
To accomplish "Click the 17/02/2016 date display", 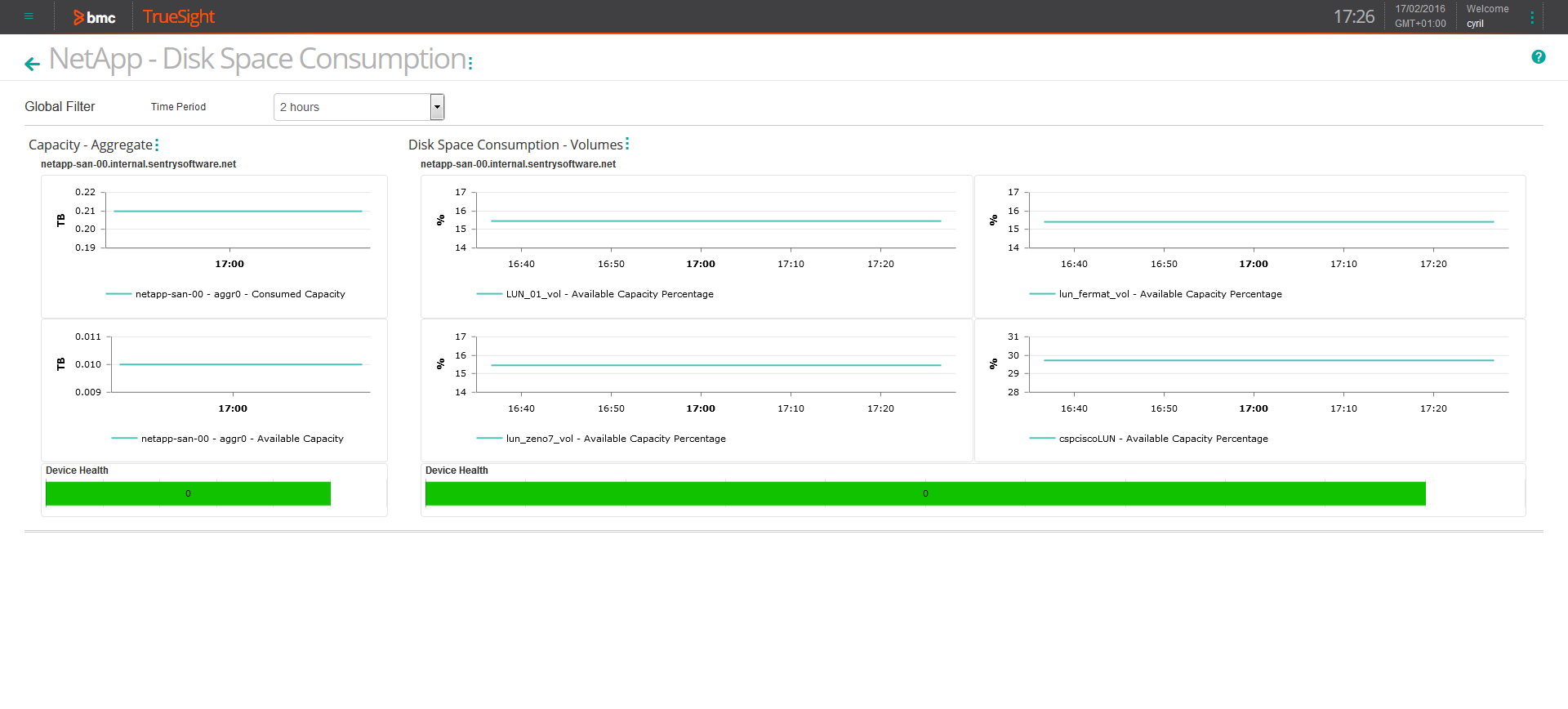I will pyautogui.click(x=1420, y=9).
